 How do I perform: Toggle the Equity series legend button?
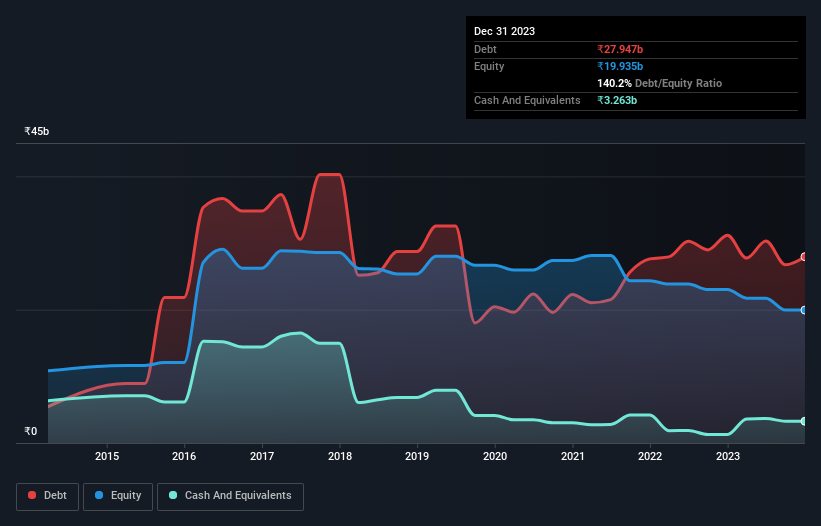[118, 496]
